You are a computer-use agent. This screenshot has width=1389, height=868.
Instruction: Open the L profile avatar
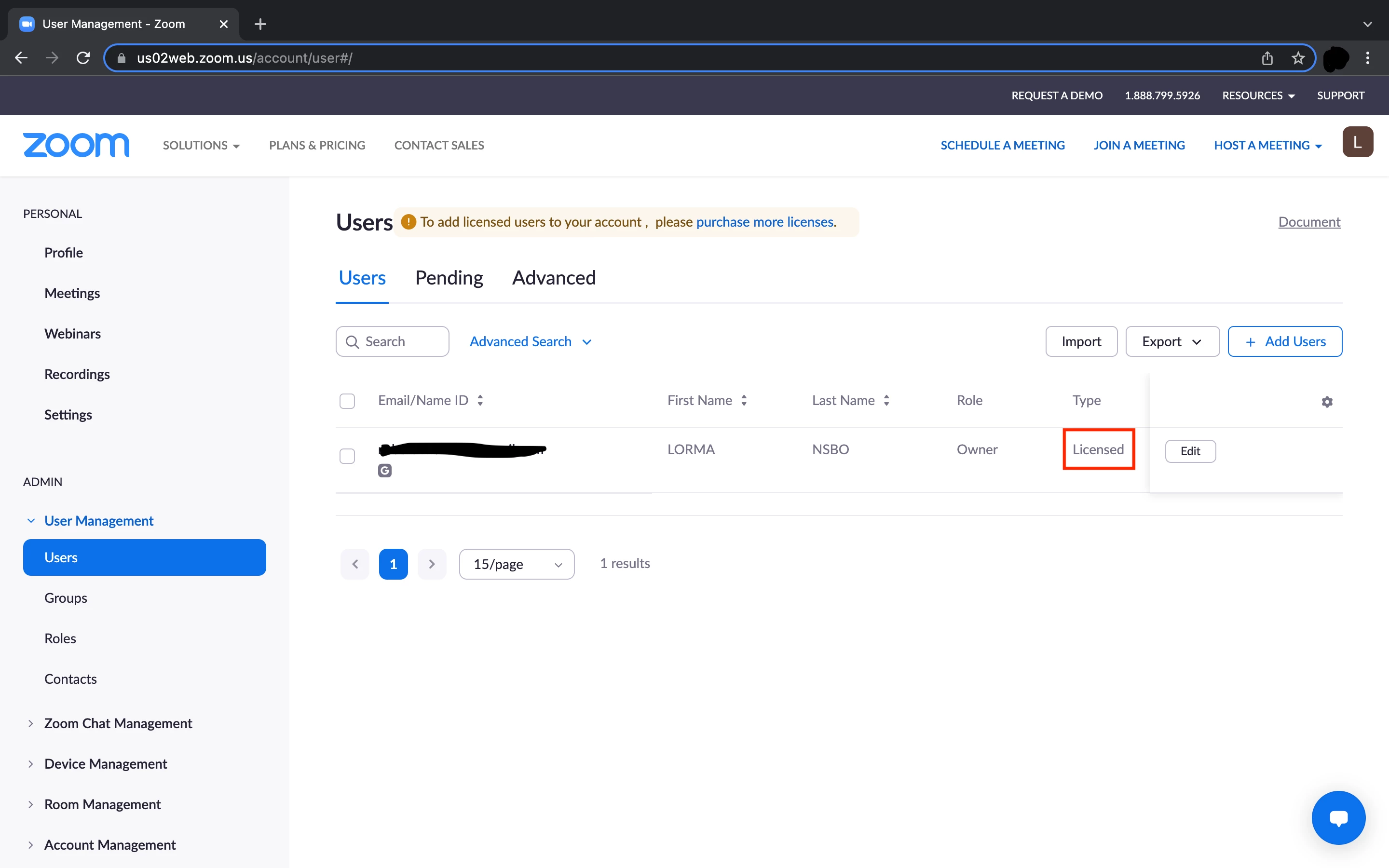[1357, 142]
